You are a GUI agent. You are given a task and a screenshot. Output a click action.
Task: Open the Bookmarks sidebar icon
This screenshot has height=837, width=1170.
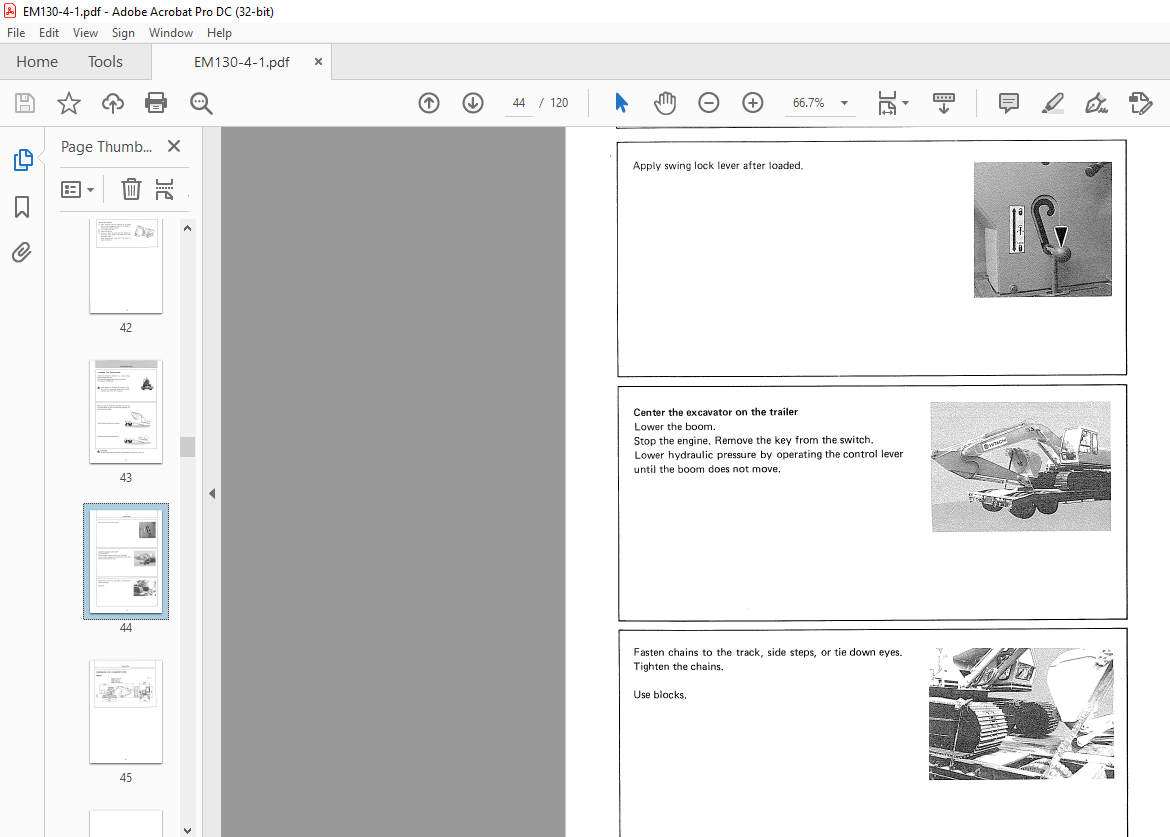[22, 207]
